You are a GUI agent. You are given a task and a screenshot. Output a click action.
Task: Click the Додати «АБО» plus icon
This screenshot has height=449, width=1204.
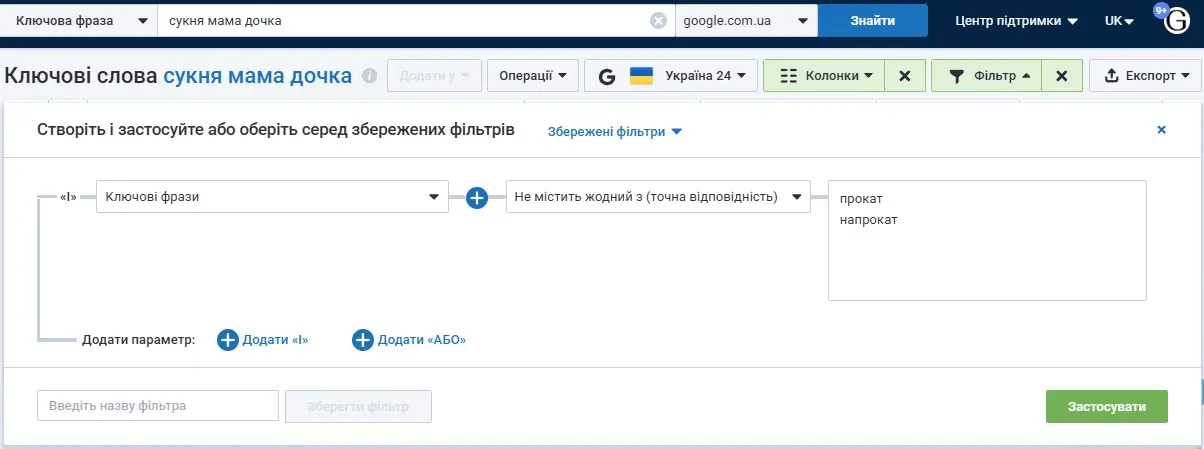(x=362, y=340)
